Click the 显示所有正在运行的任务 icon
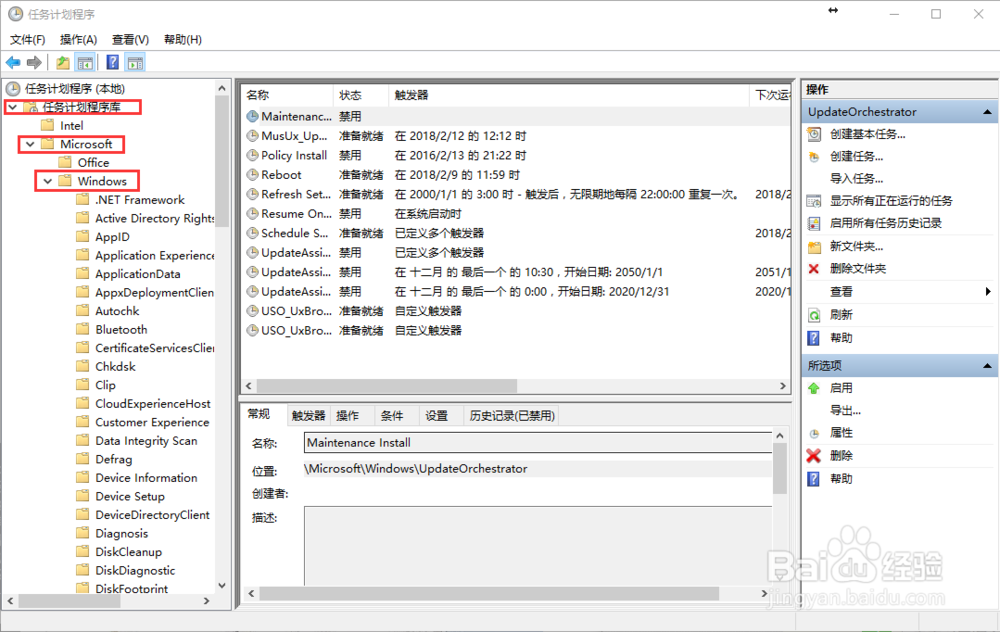The width and height of the screenshot is (1000, 632). (814, 202)
